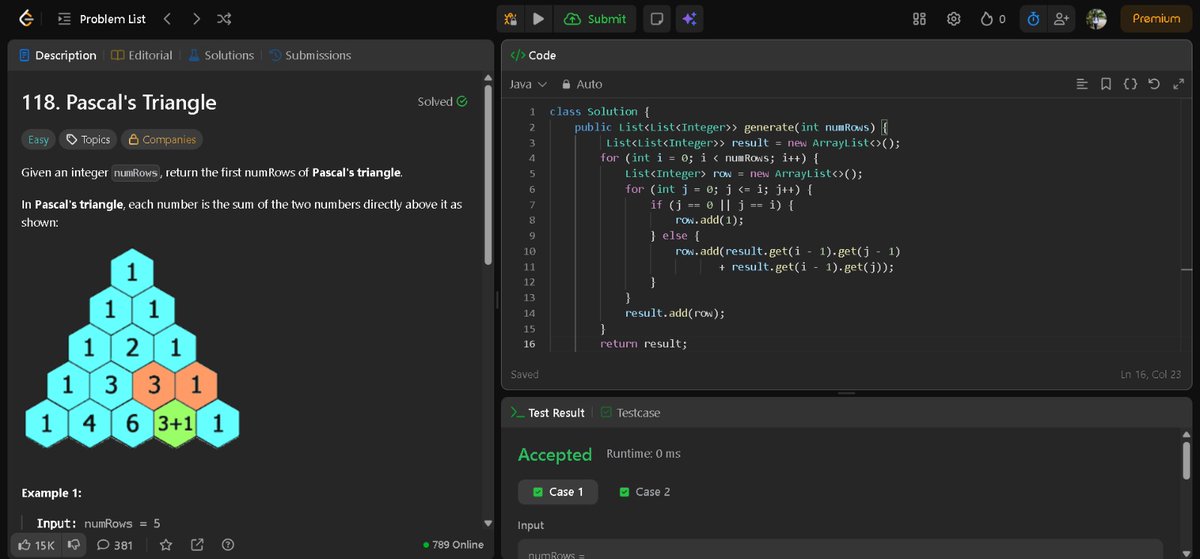This screenshot has height=559, width=1200.
Task: Open the layout grid icon
Action: (920, 18)
